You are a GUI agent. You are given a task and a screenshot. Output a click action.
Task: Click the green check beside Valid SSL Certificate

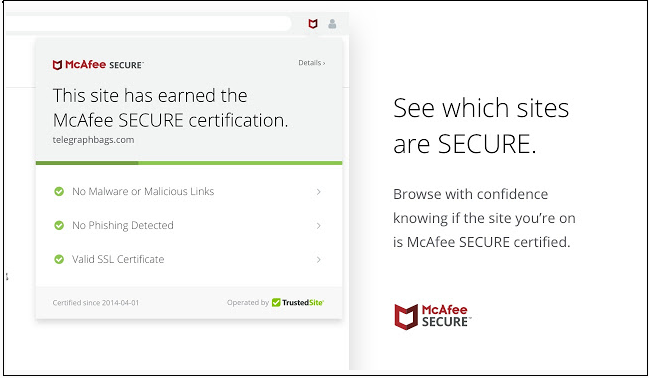point(59,259)
